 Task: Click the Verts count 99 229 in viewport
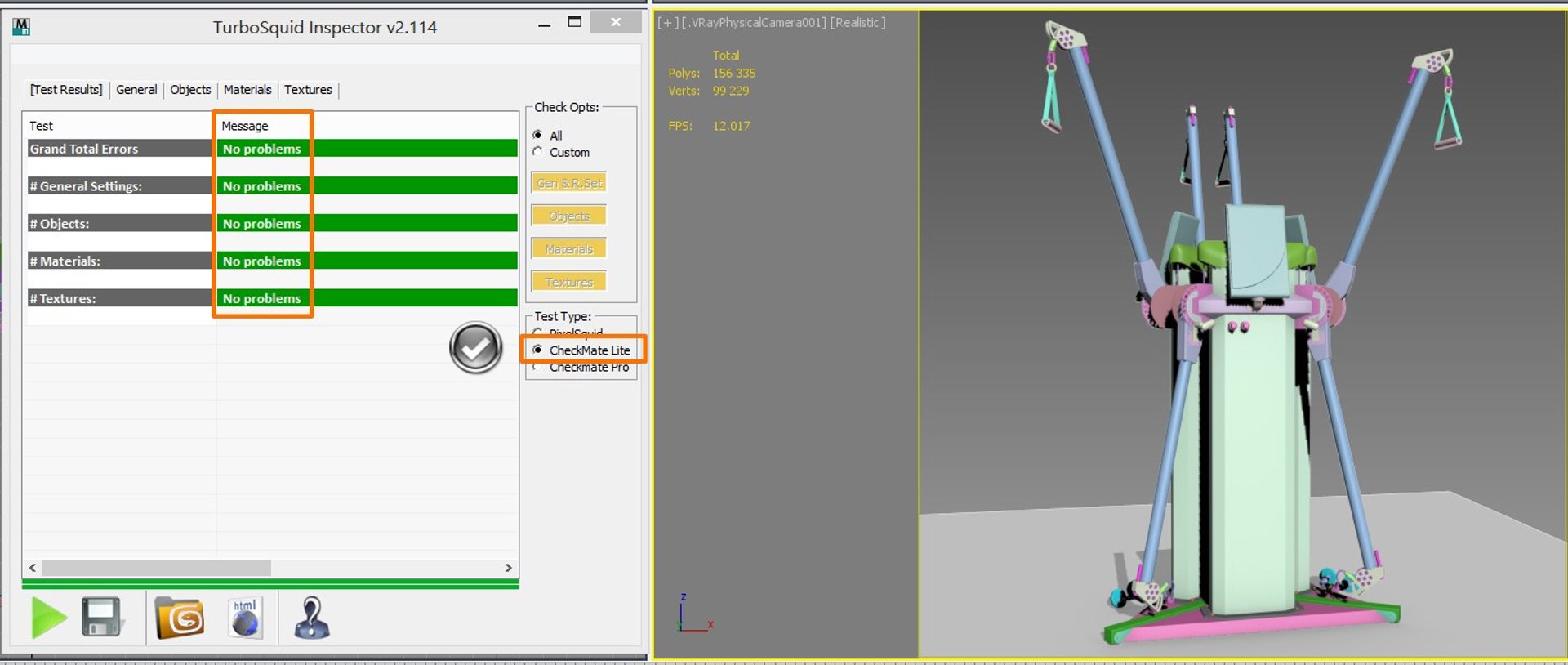tap(730, 91)
